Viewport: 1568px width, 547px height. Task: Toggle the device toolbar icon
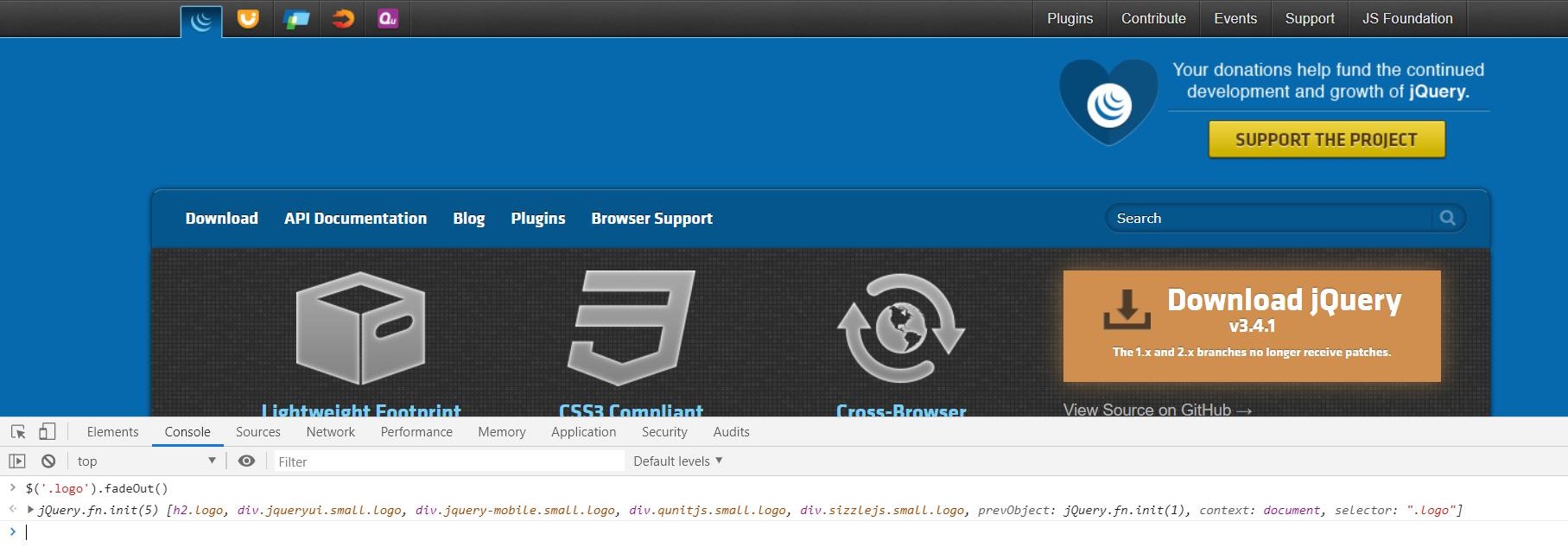coord(48,431)
